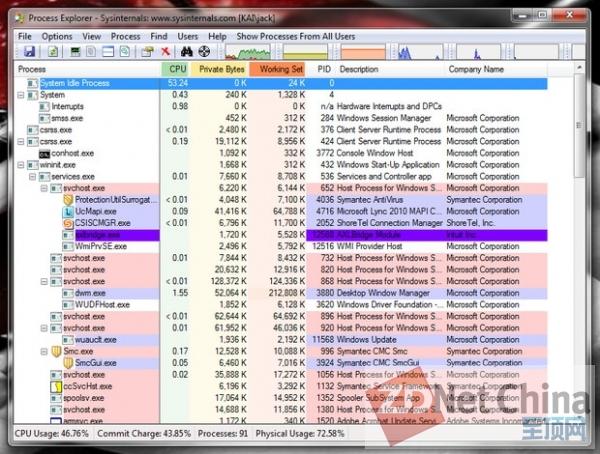The image size is (600, 454).
Task: Select the wuauclt.exe process row
Action: coord(281,340)
